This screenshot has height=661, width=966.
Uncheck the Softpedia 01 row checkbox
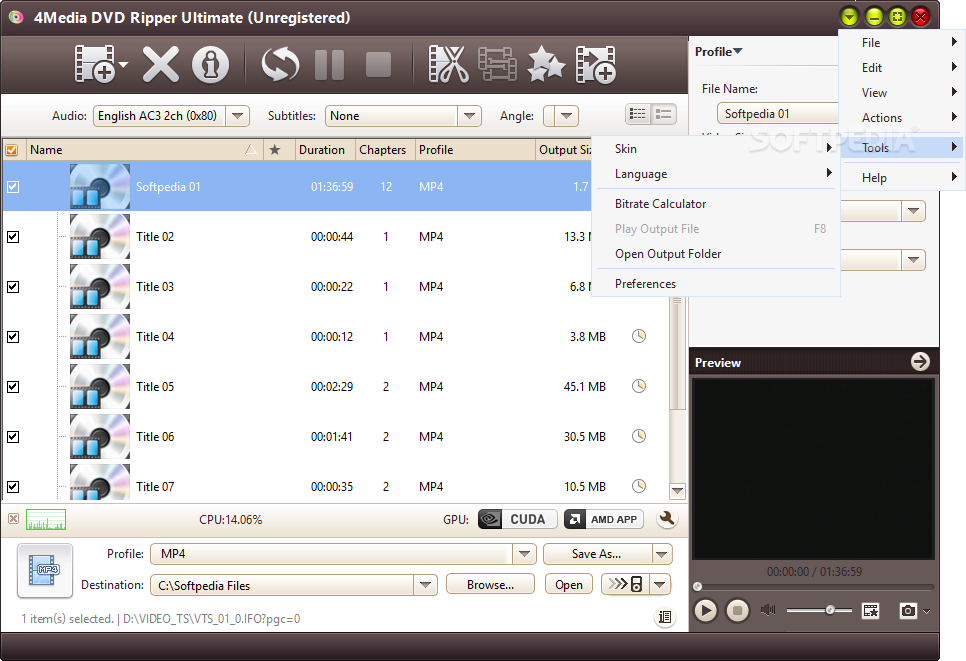click(13, 187)
